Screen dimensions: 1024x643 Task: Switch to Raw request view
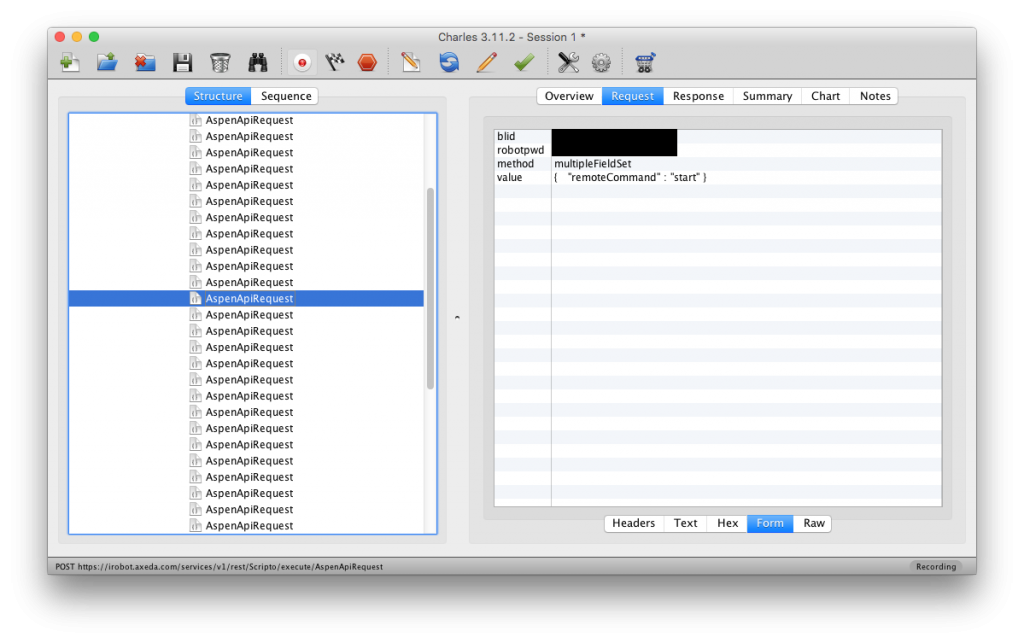pyautogui.click(x=814, y=523)
